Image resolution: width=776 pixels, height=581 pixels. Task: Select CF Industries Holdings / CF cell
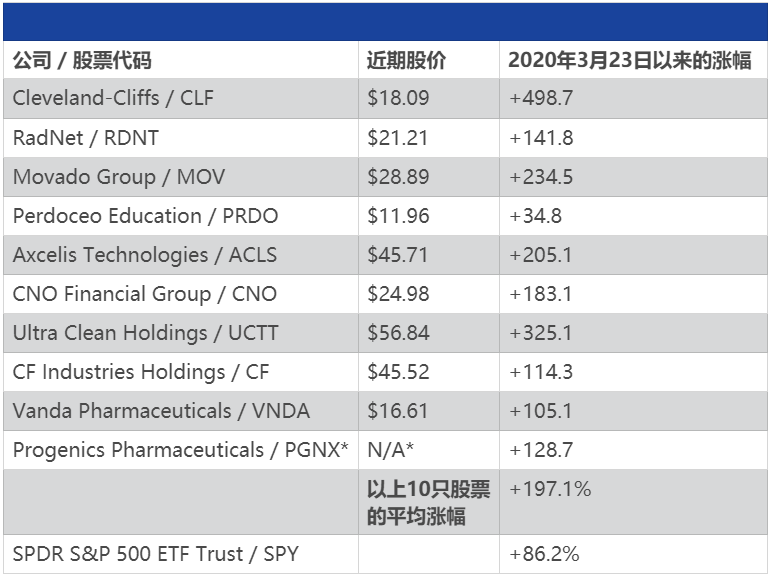[x=141, y=372]
